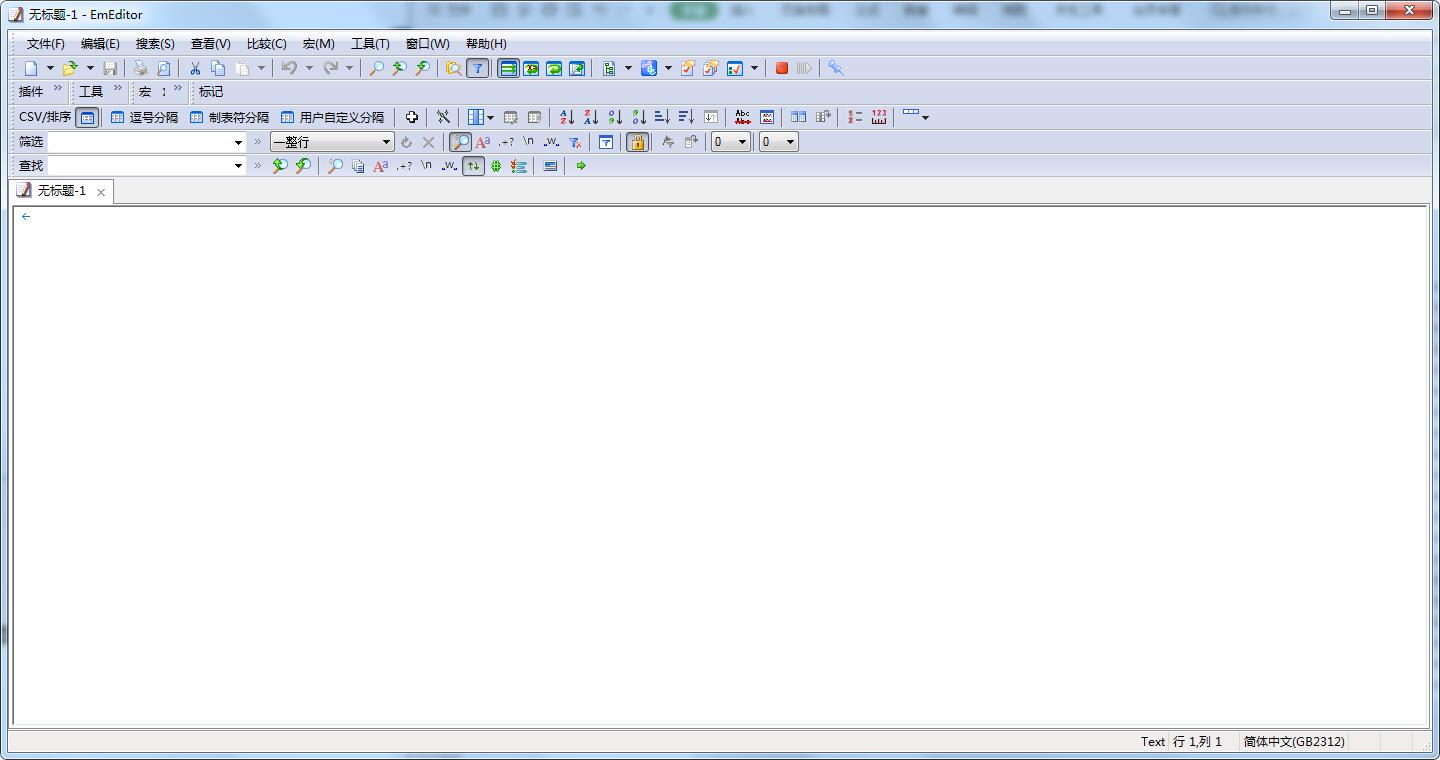Click the Open folder icon
The width and height of the screenshot is (1440, 760).
[x=69, y=68]
